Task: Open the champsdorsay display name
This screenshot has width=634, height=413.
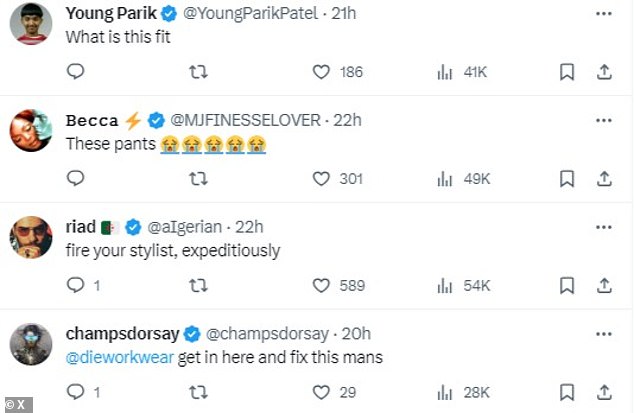Action: (x=123, y=334)
